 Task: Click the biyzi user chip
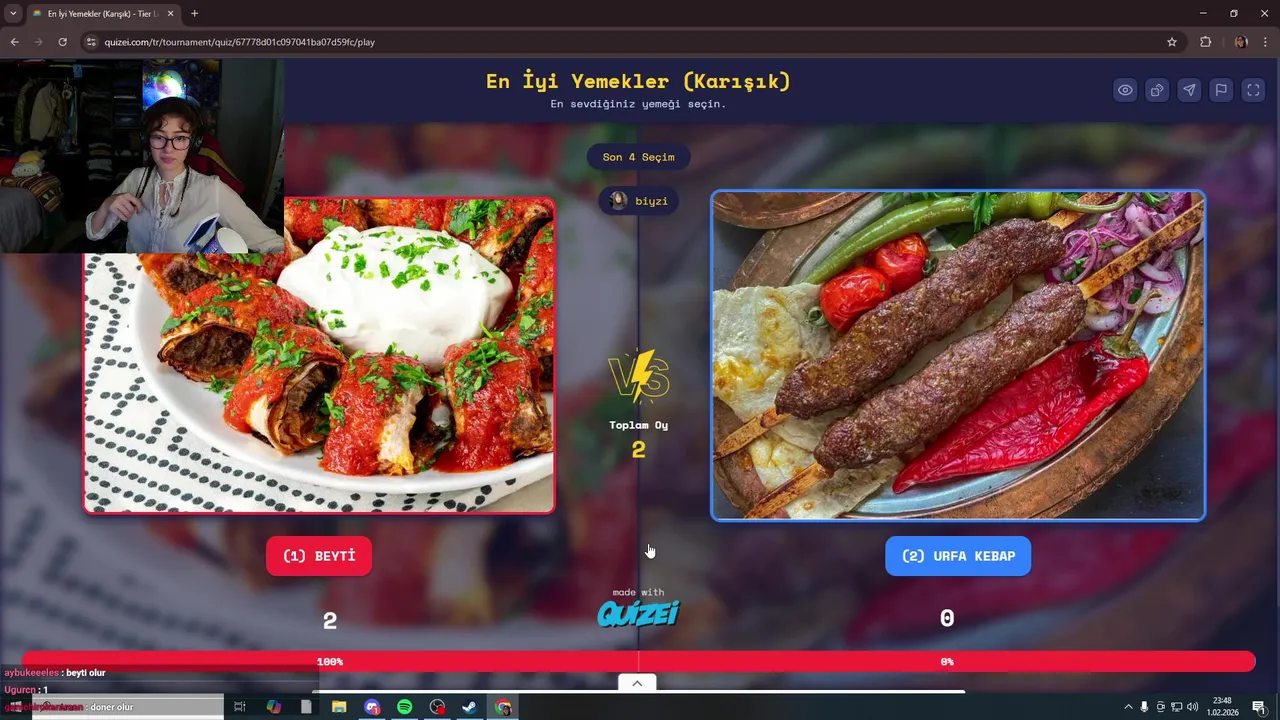(x=639, y=201)
